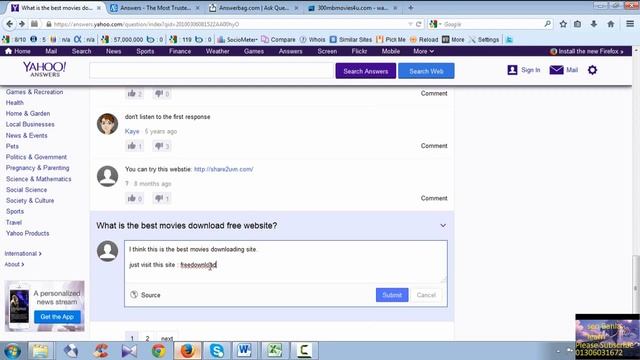This screenshot has width=640, height=360.
Task: Open Weather in the Yahoo nav bar
Action: pyautogui.click(x=218, y=51)
